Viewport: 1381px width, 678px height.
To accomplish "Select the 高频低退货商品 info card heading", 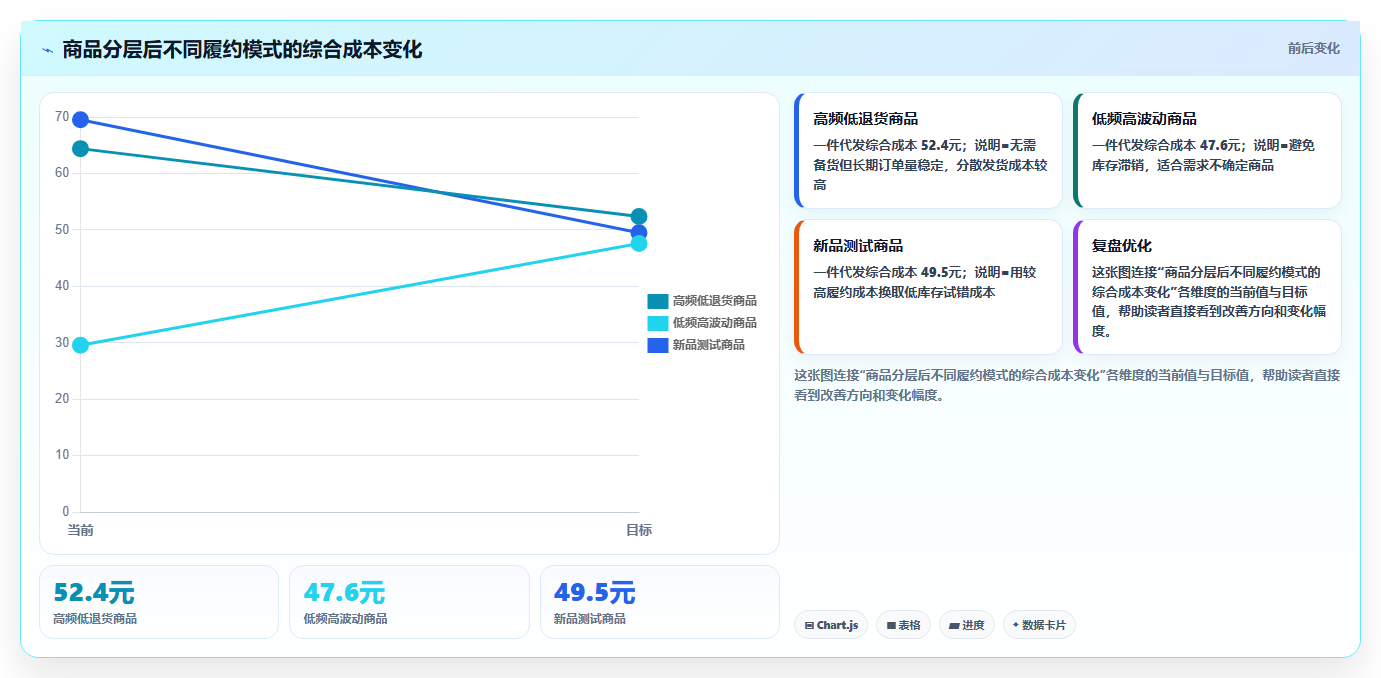I will [865, 119].
